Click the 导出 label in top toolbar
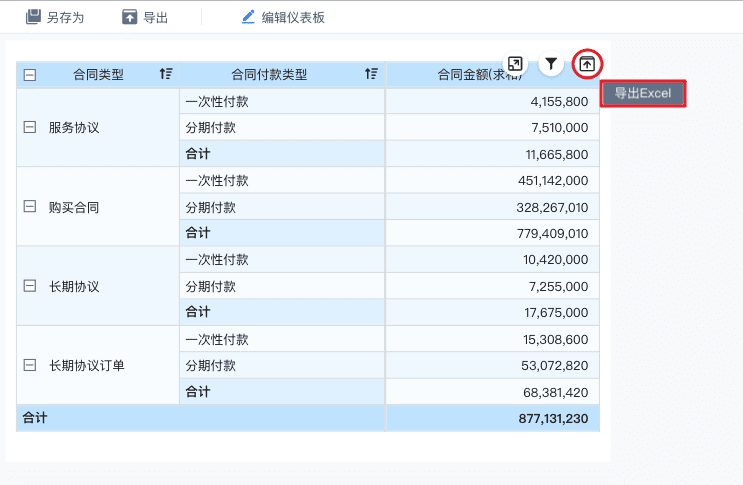Image resolution: width=743 pixels, height=485 pixels. click(155, 17)
